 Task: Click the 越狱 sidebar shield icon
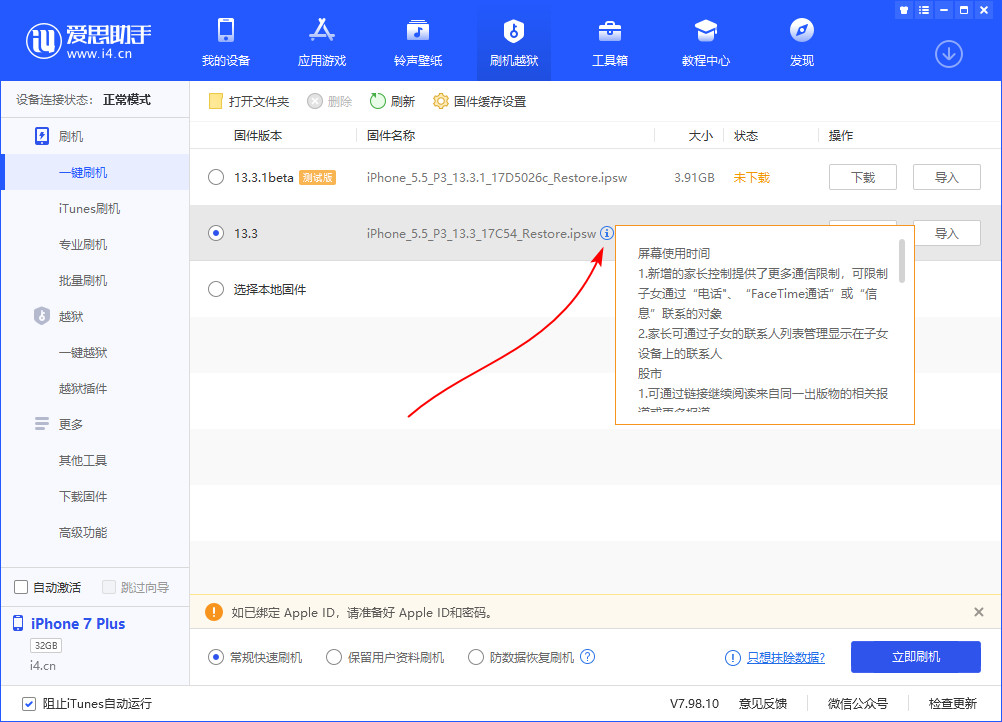[x=42, y=316]
